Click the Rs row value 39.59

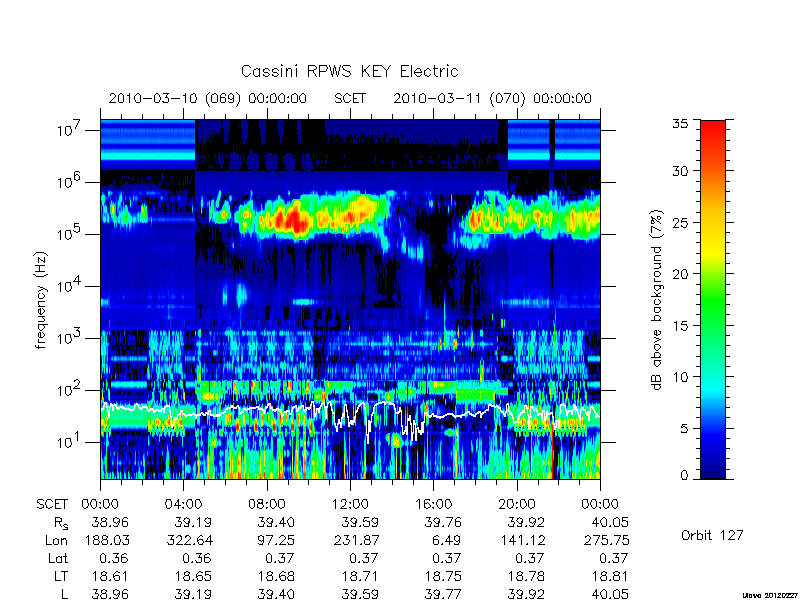tap(360, 522)
